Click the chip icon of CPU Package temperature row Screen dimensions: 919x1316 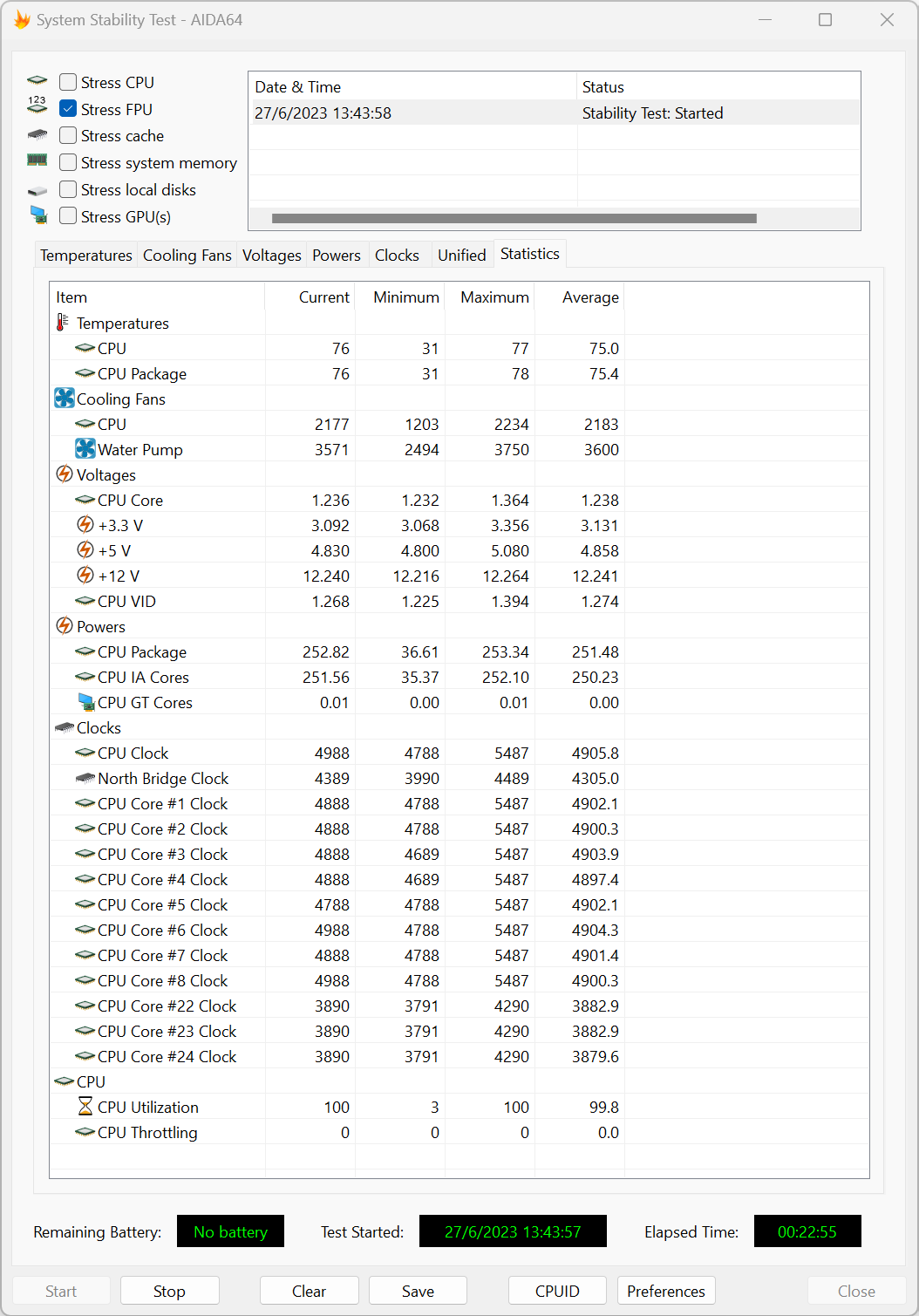coord(85,373)
